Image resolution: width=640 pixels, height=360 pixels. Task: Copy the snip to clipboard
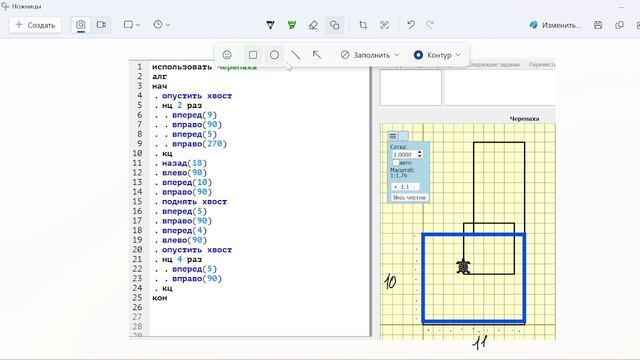pyautogui.click(x=619, y=25)
